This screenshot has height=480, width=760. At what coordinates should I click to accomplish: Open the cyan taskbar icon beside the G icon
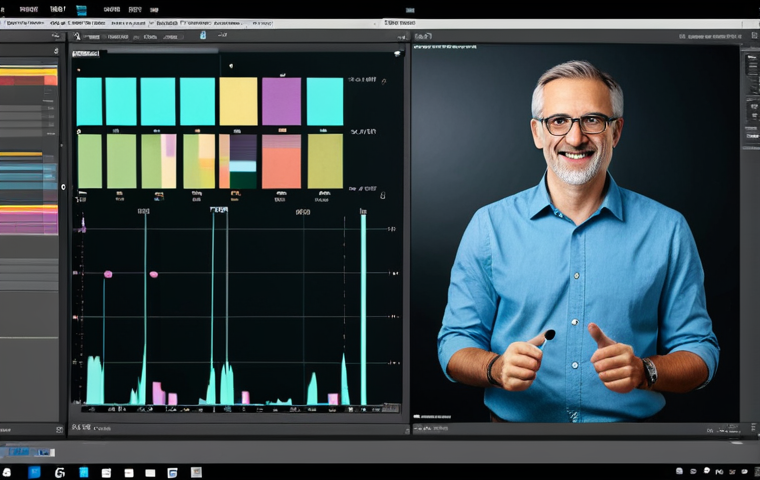coord(83,472)
